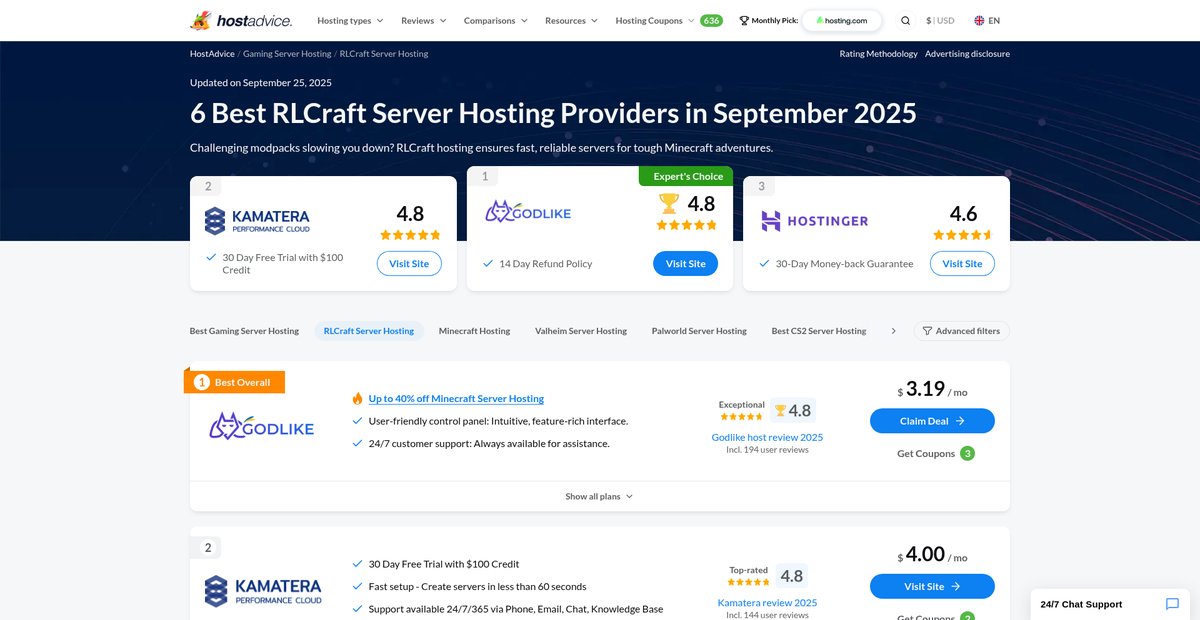Viewport: 1200px width, 620px height.
Task: Click the Kamatera logo in top card
Action: pos(257,221)
